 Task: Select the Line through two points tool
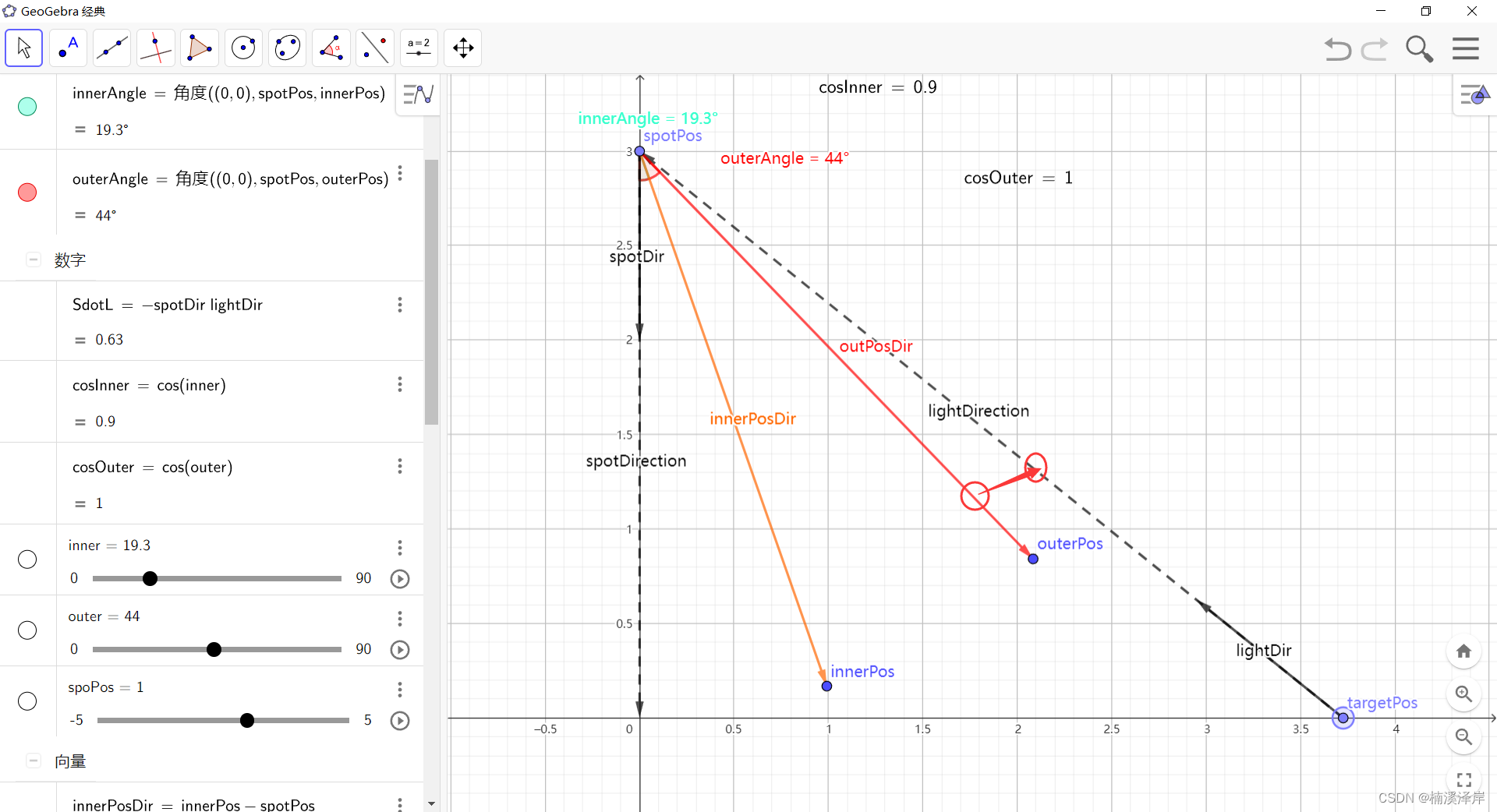pos(112,48)
